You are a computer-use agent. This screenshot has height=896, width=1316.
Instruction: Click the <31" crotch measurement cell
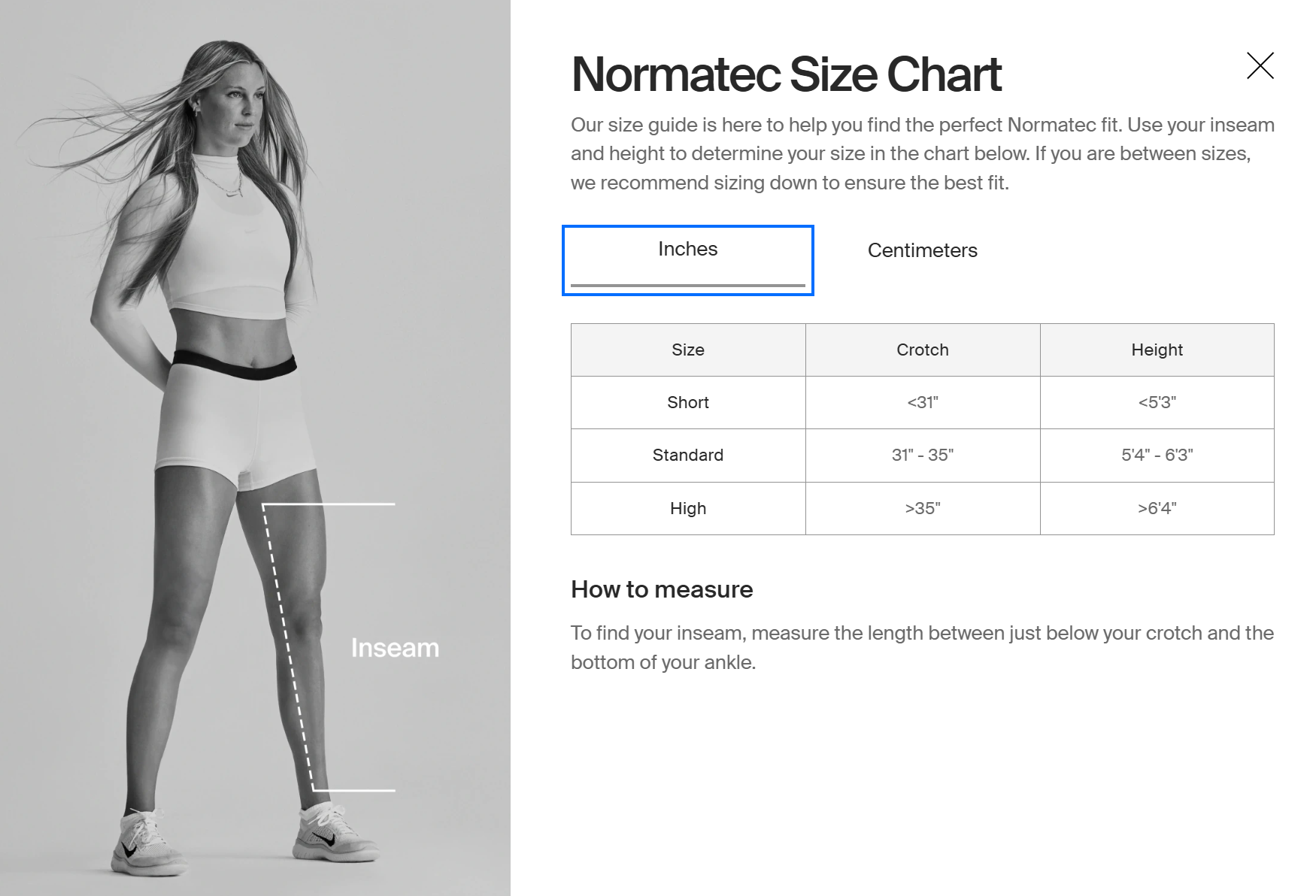922,402
